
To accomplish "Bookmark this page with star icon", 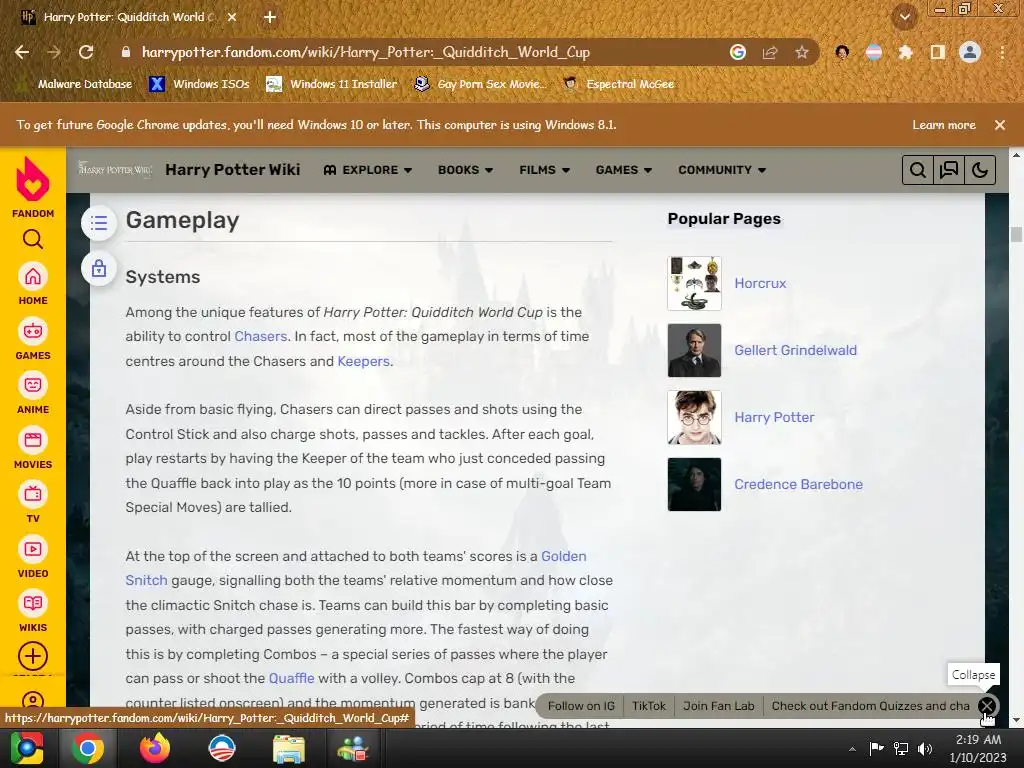I will point(802,52).
